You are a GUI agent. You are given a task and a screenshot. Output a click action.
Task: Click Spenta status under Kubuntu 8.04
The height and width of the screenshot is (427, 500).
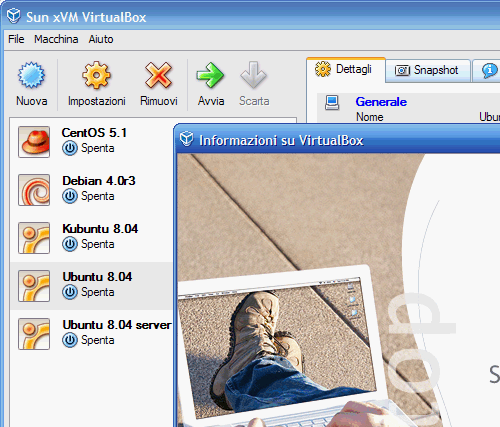click(98, 244)
